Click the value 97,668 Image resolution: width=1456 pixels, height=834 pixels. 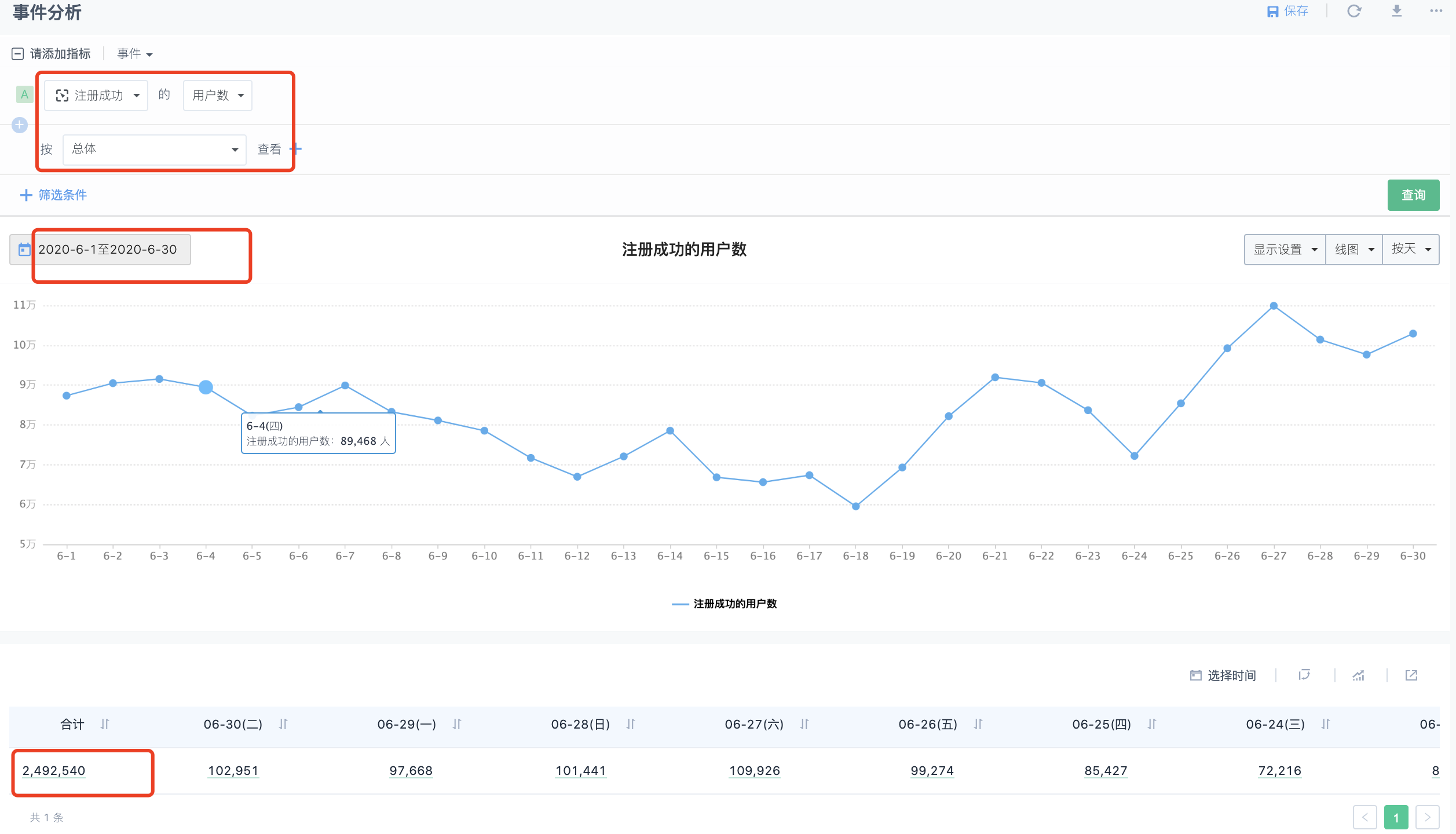click(x=411, y=771)
